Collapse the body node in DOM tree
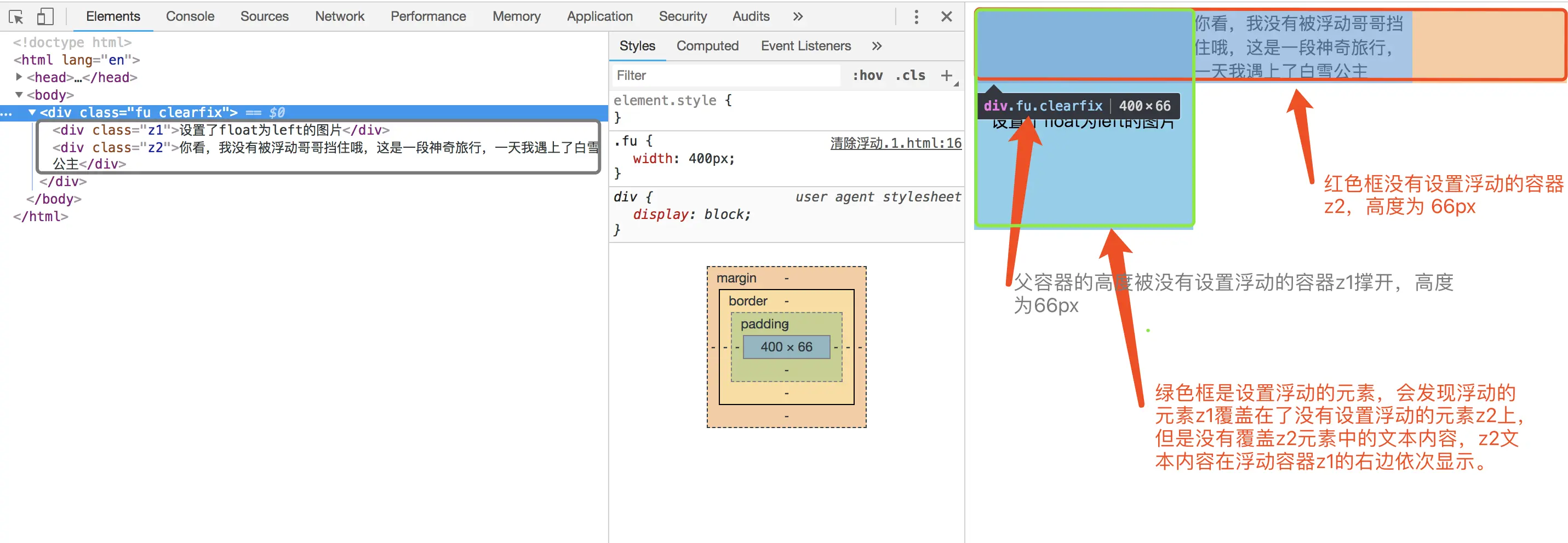Viewport: 1568px width, 543px height. [19, 95]
